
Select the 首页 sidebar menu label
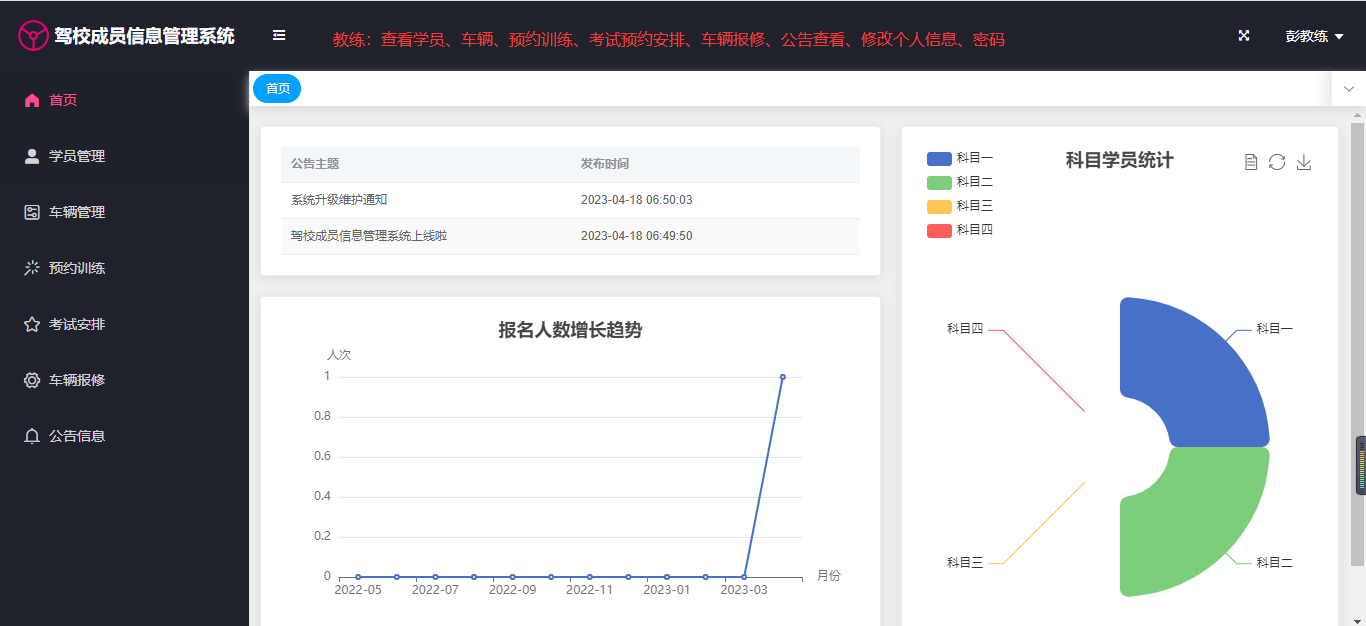coord(63,100)
